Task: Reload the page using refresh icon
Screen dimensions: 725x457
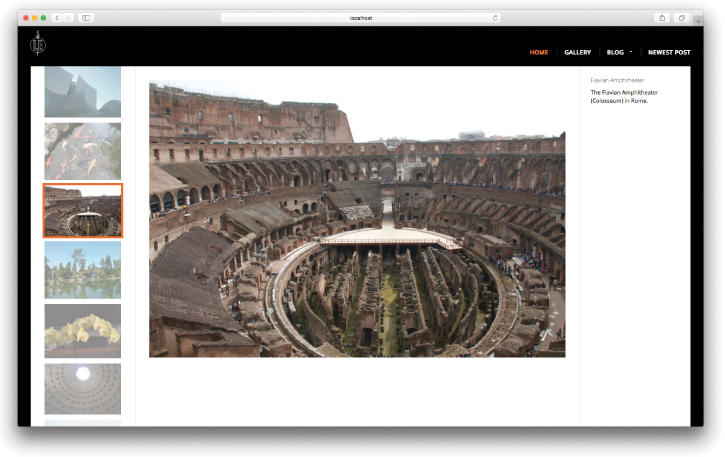Action: [x=495, y=18]
